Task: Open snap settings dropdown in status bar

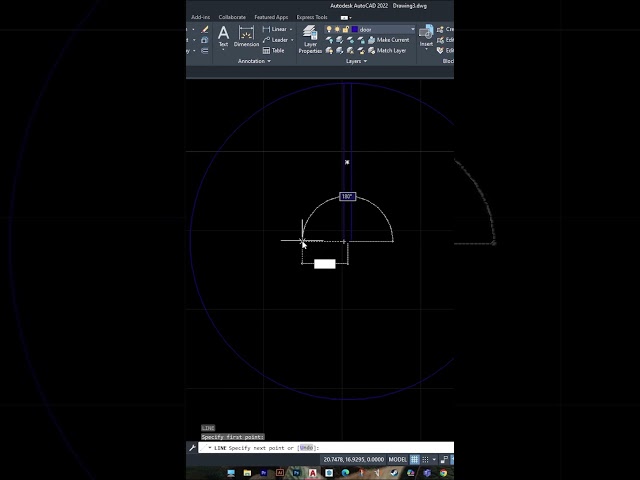Action: click(434, 460)
